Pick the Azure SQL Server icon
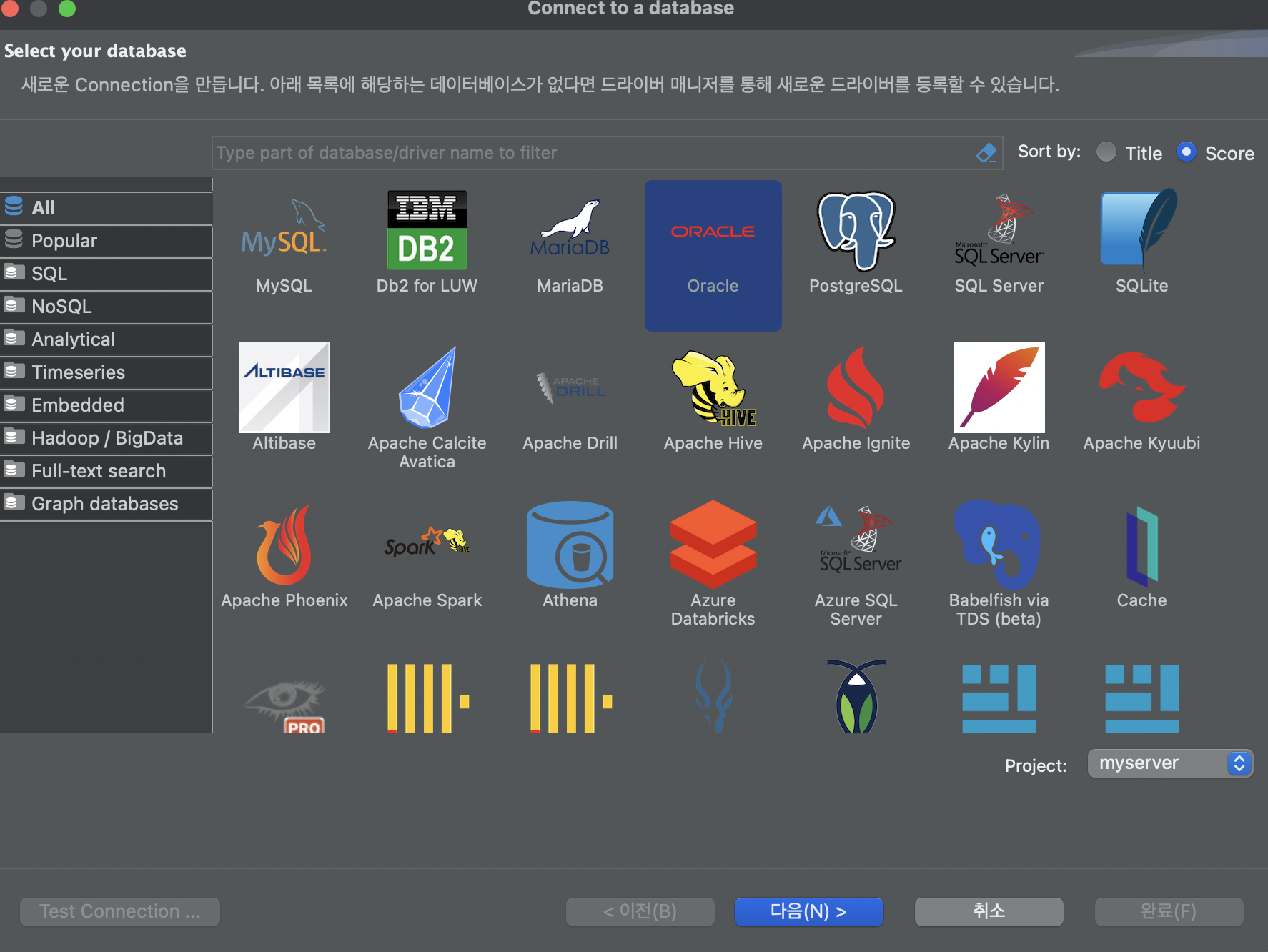Screen dimensions: 1268x952 pos(858,540)
